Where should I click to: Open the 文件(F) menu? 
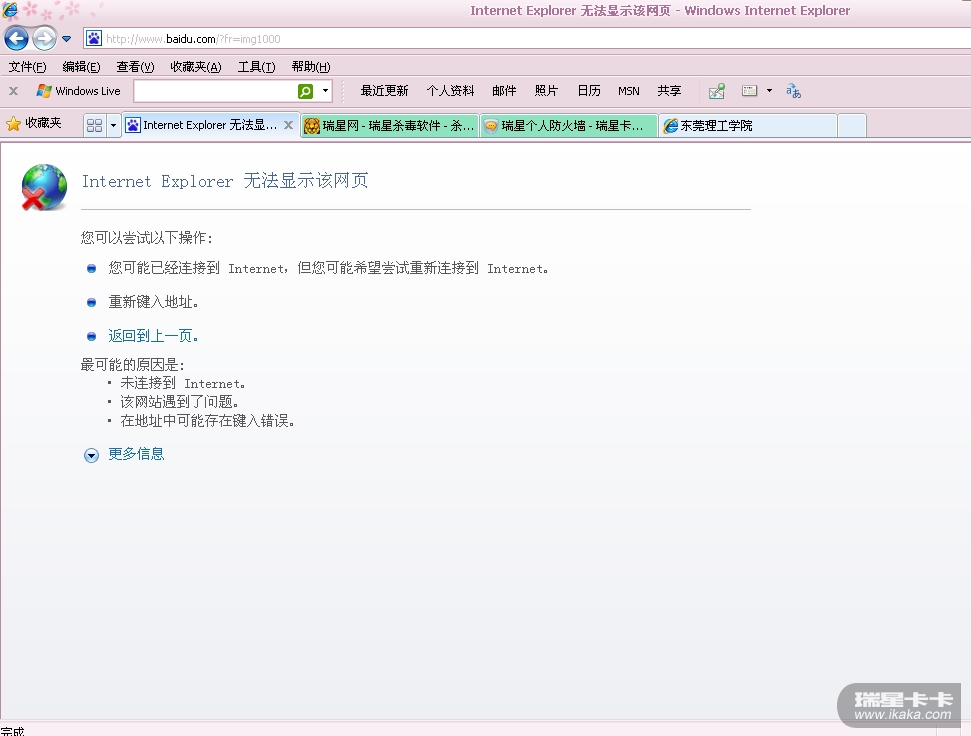pyautogui.click(x=27, y=67)
